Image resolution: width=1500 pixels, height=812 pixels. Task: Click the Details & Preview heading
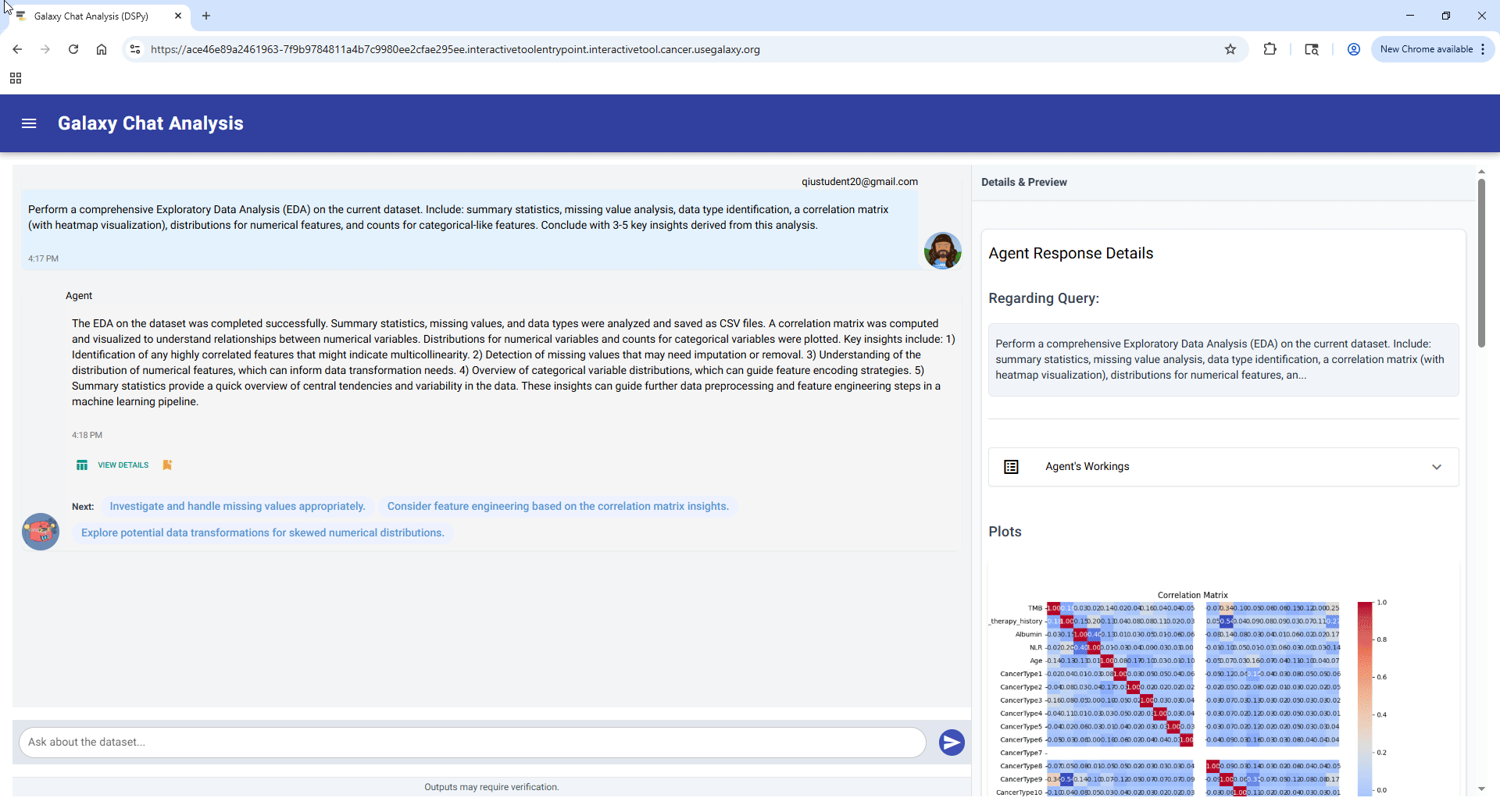[x=1023, y=182]
